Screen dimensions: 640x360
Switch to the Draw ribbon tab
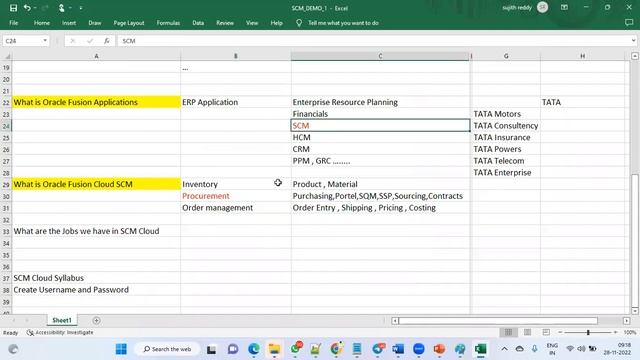pyautogui.click(x=95, y=23)
